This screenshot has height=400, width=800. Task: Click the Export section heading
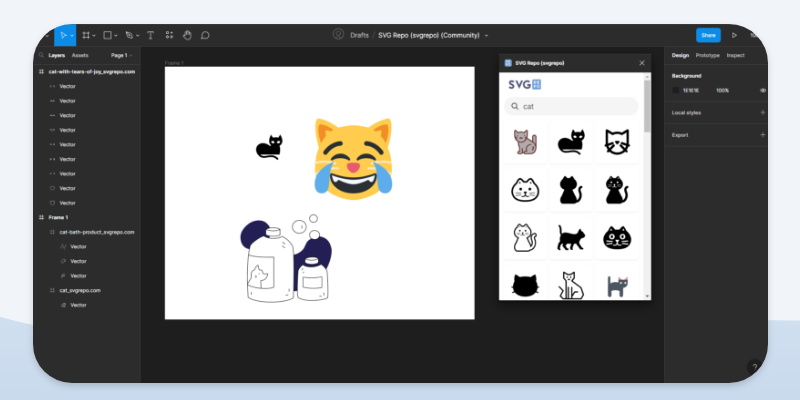(680, 135)
